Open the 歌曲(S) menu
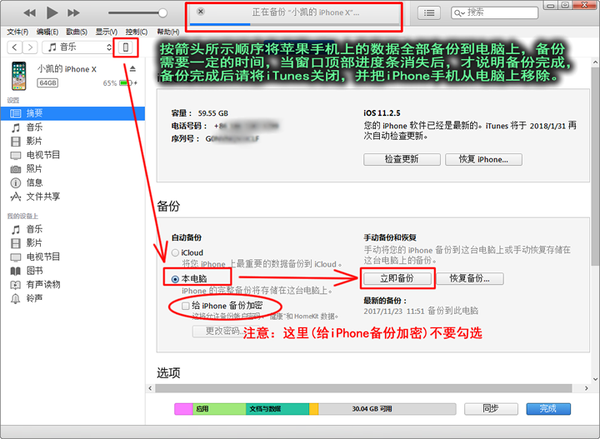600x439 pixels. [x=77, y=32]
